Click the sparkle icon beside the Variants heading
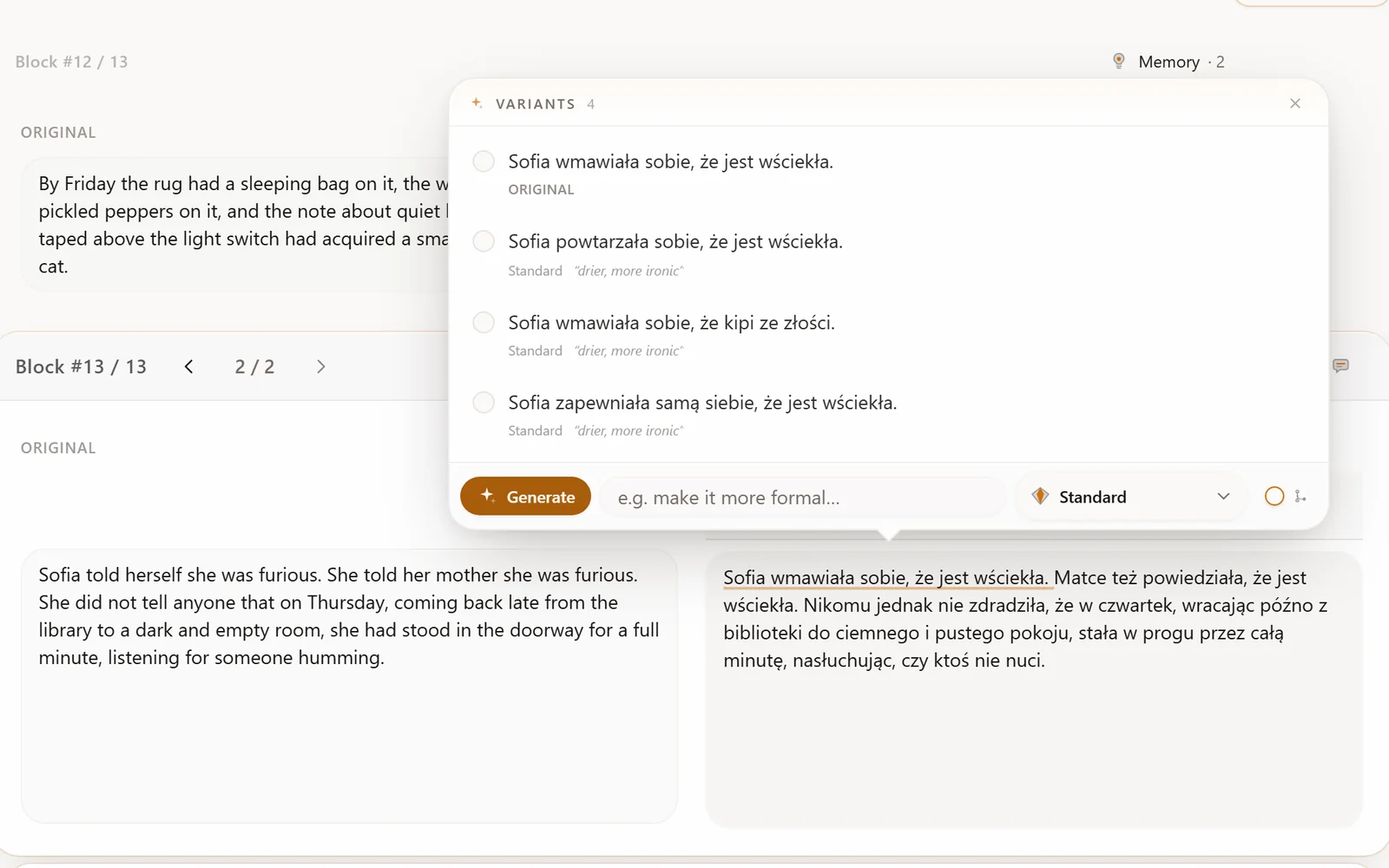This screenshot has height=868, width=1389. click(477, 103)
